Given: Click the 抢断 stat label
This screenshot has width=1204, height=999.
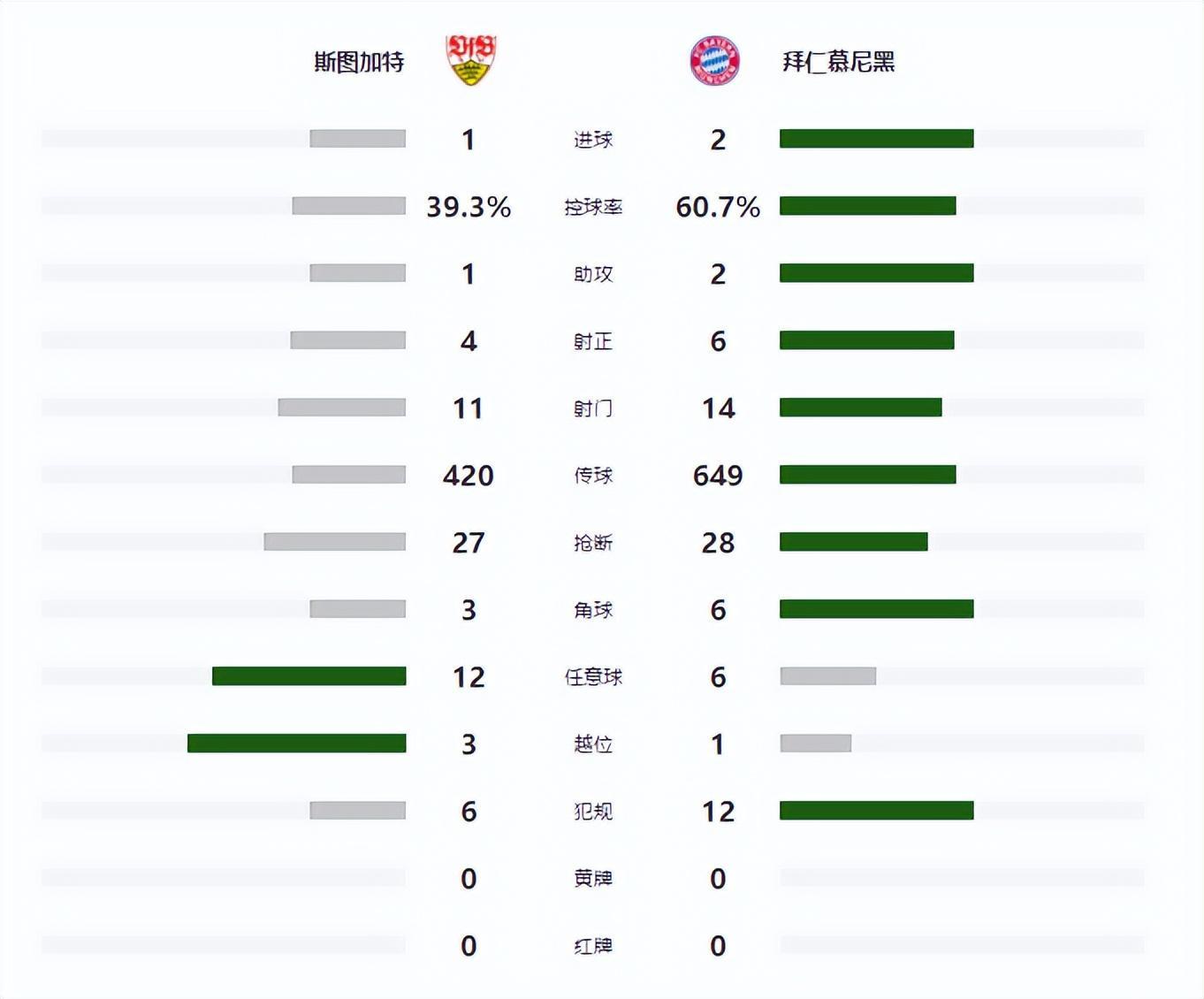Looking at the screenshot, I should 593,543.
